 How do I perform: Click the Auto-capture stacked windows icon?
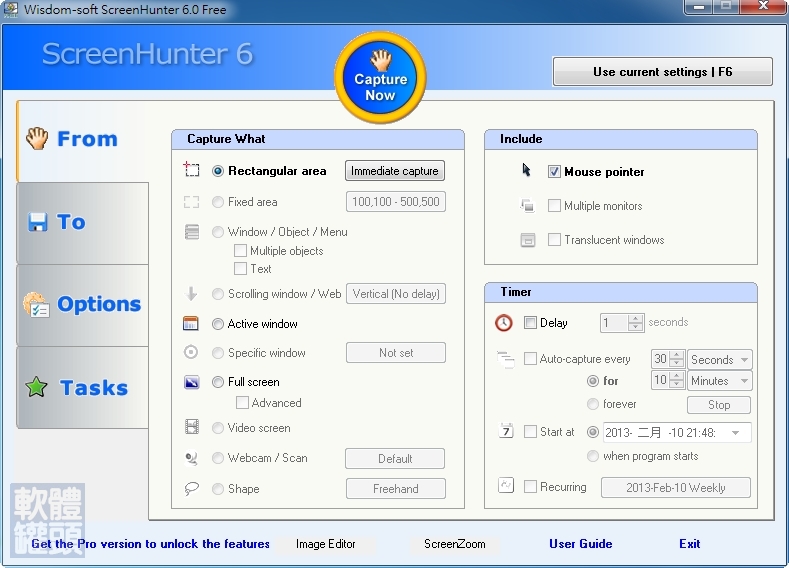(x=505, y=359)
